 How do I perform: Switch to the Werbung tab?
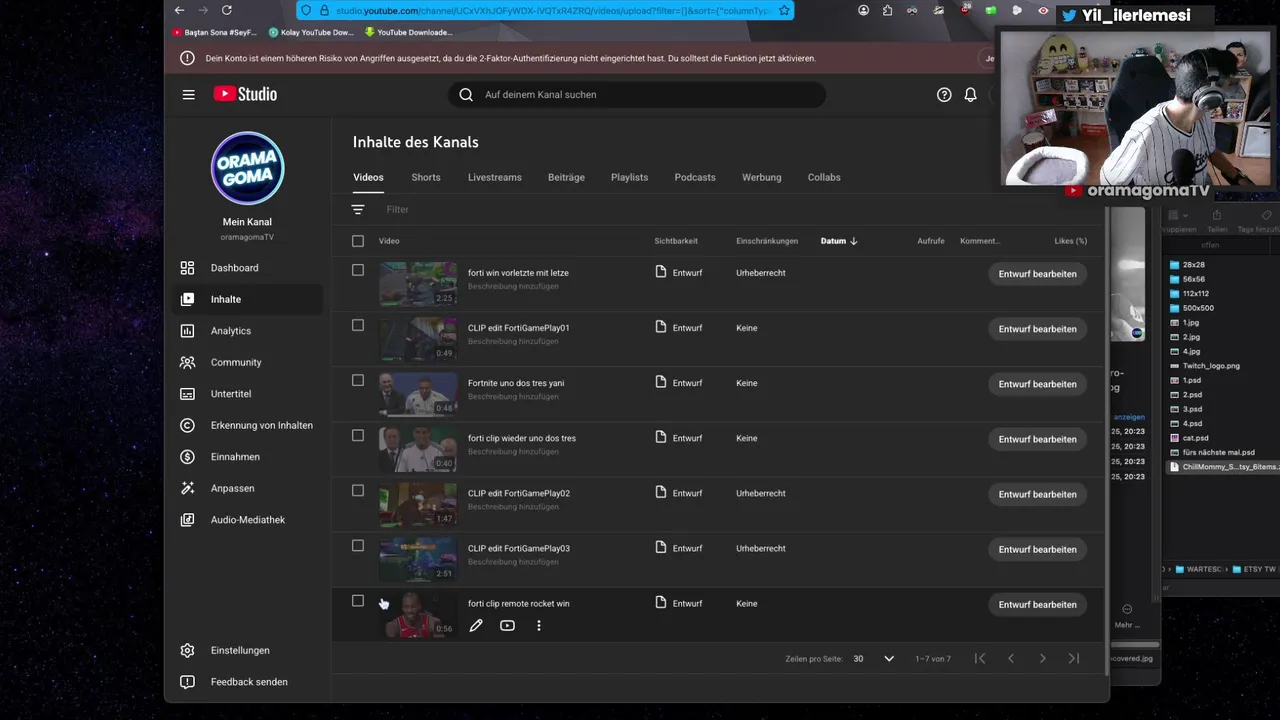[762, 177]
